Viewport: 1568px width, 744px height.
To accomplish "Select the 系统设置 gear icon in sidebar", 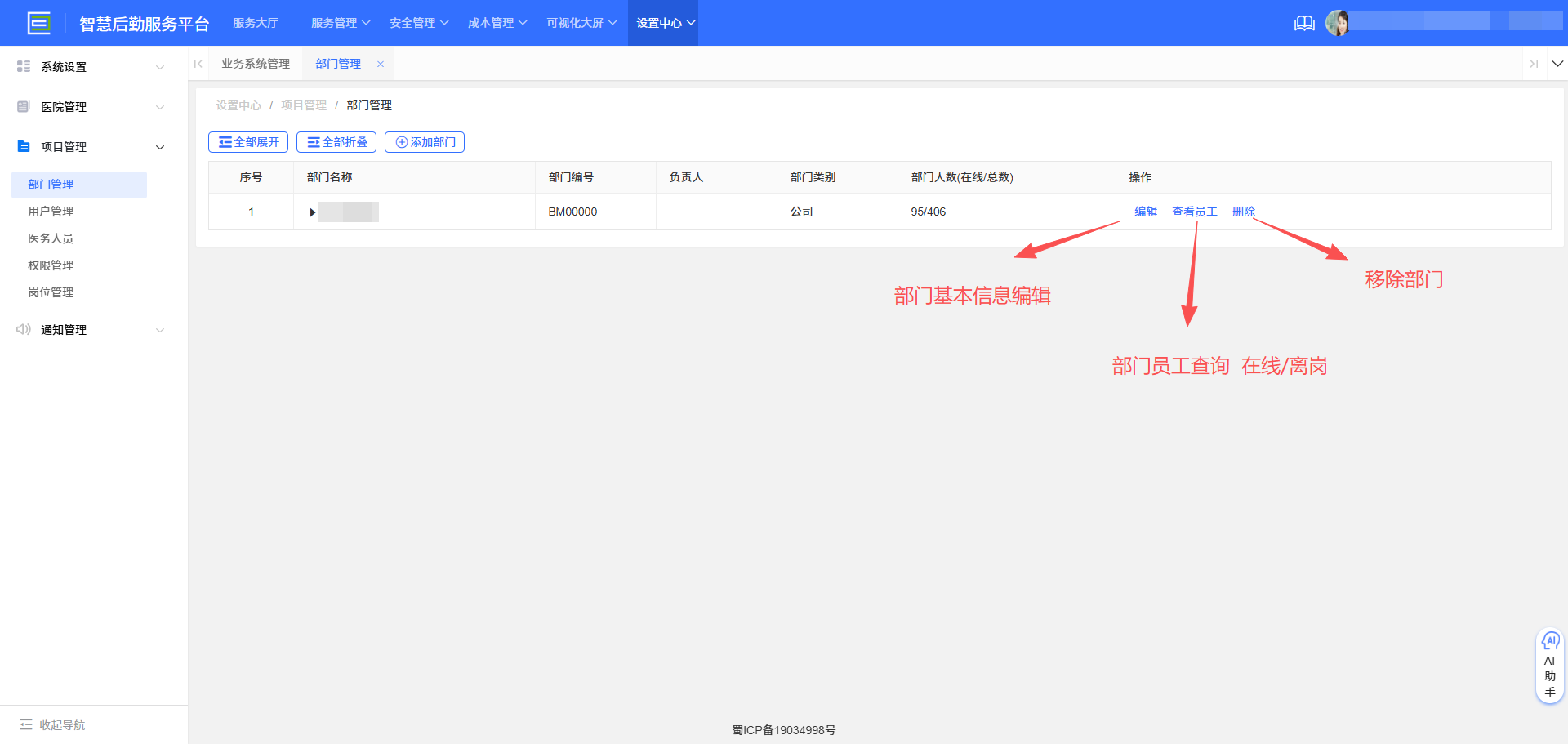I will pyautogui.click(x=24, y=66).
